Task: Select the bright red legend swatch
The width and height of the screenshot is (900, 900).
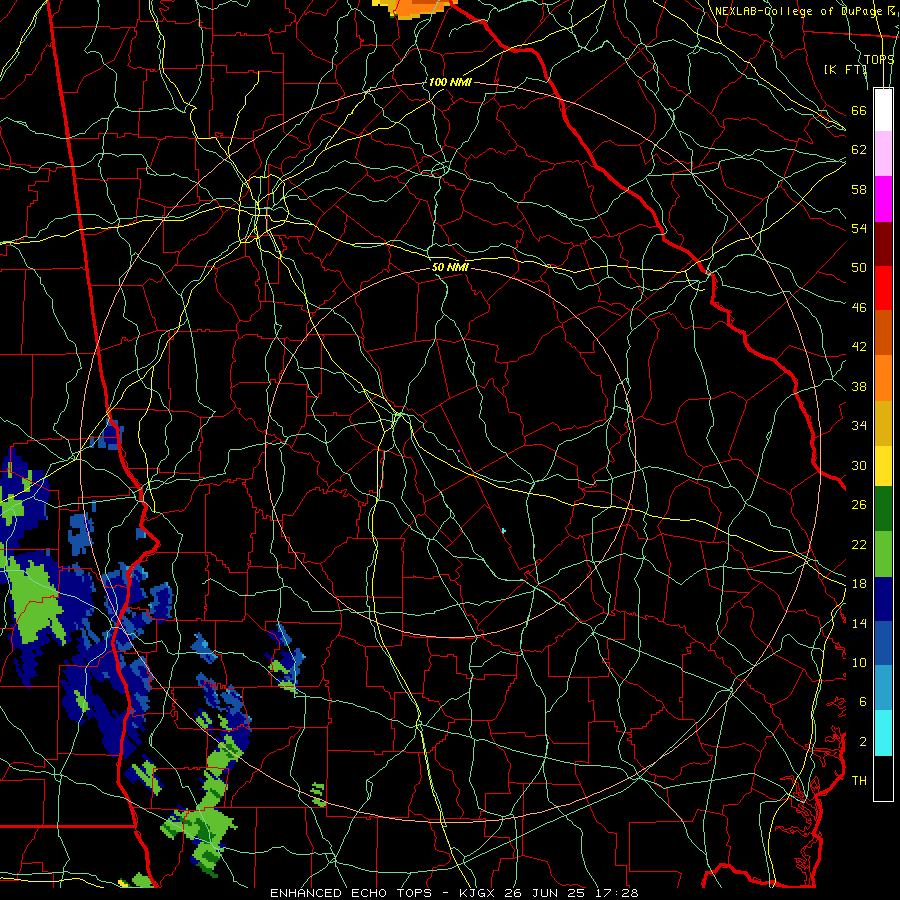Action: [x=883, y=288]
